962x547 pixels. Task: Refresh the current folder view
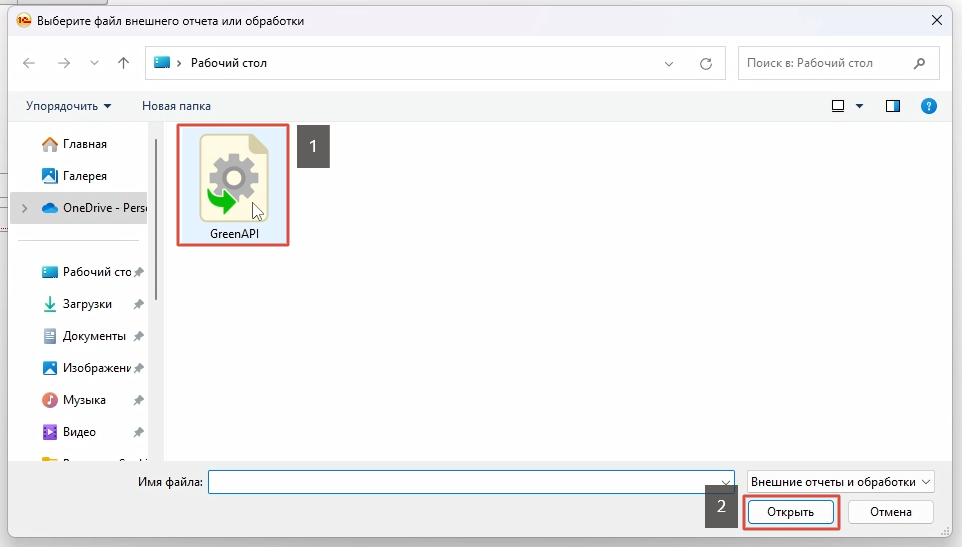pos(706,63)
